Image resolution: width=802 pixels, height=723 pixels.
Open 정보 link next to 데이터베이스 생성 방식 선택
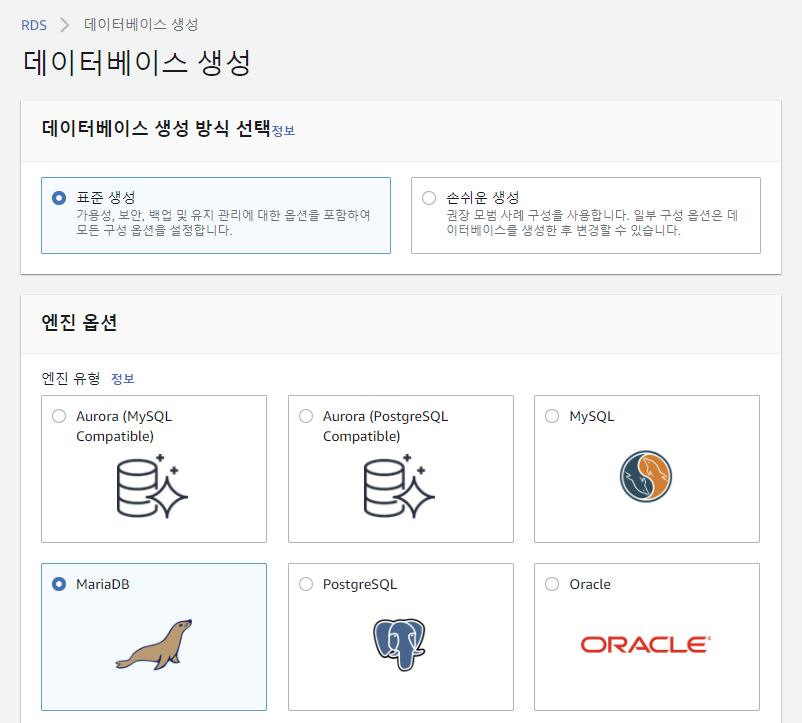283,131
